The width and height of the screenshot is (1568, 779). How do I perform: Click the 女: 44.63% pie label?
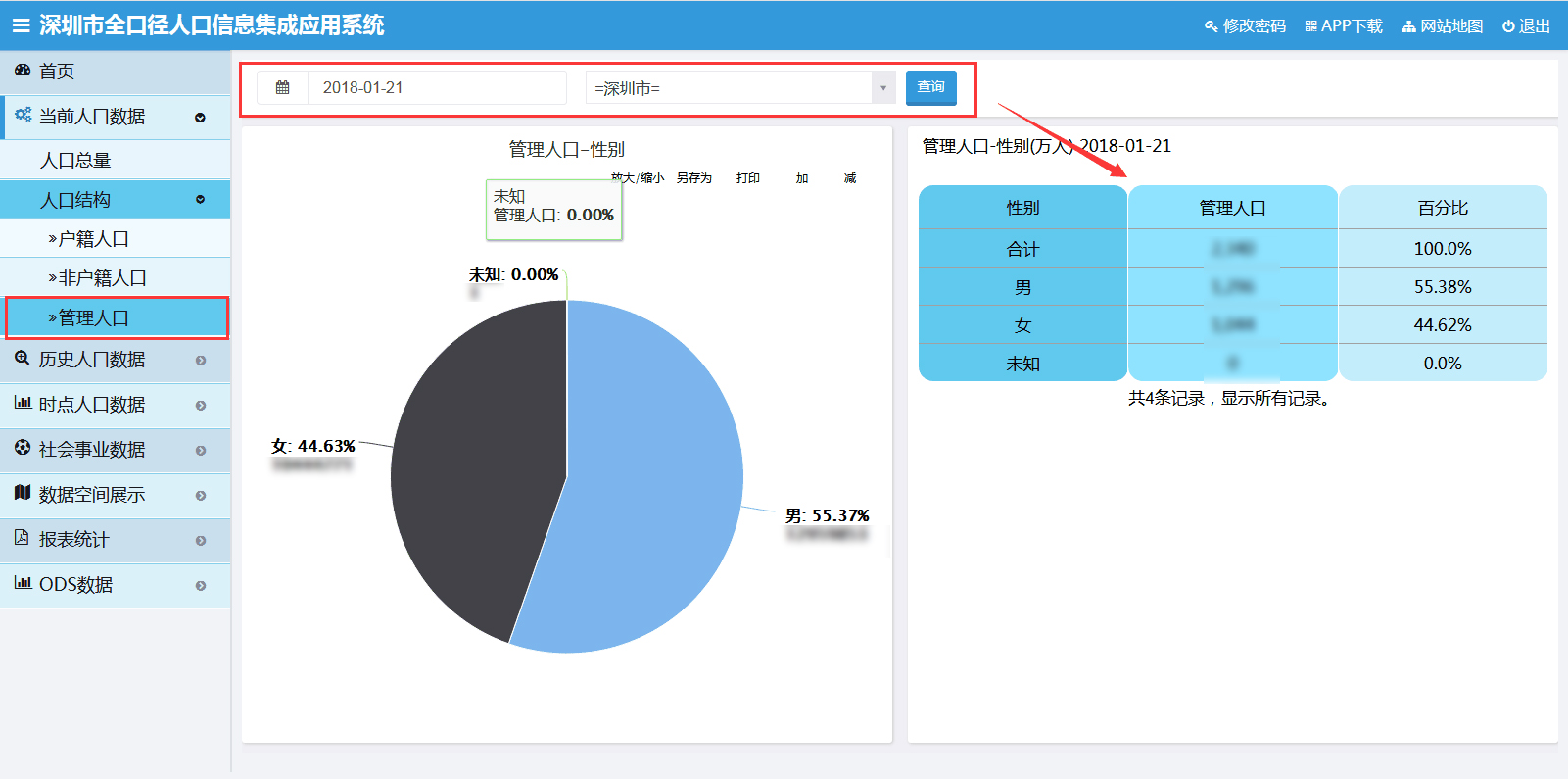(x=313, y=446)
